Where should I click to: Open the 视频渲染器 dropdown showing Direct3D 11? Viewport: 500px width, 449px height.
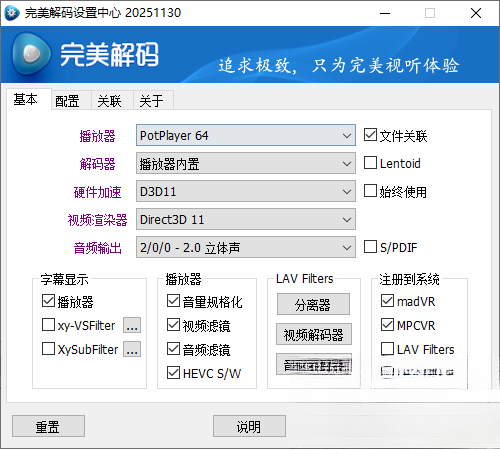(x=246, y=219)
